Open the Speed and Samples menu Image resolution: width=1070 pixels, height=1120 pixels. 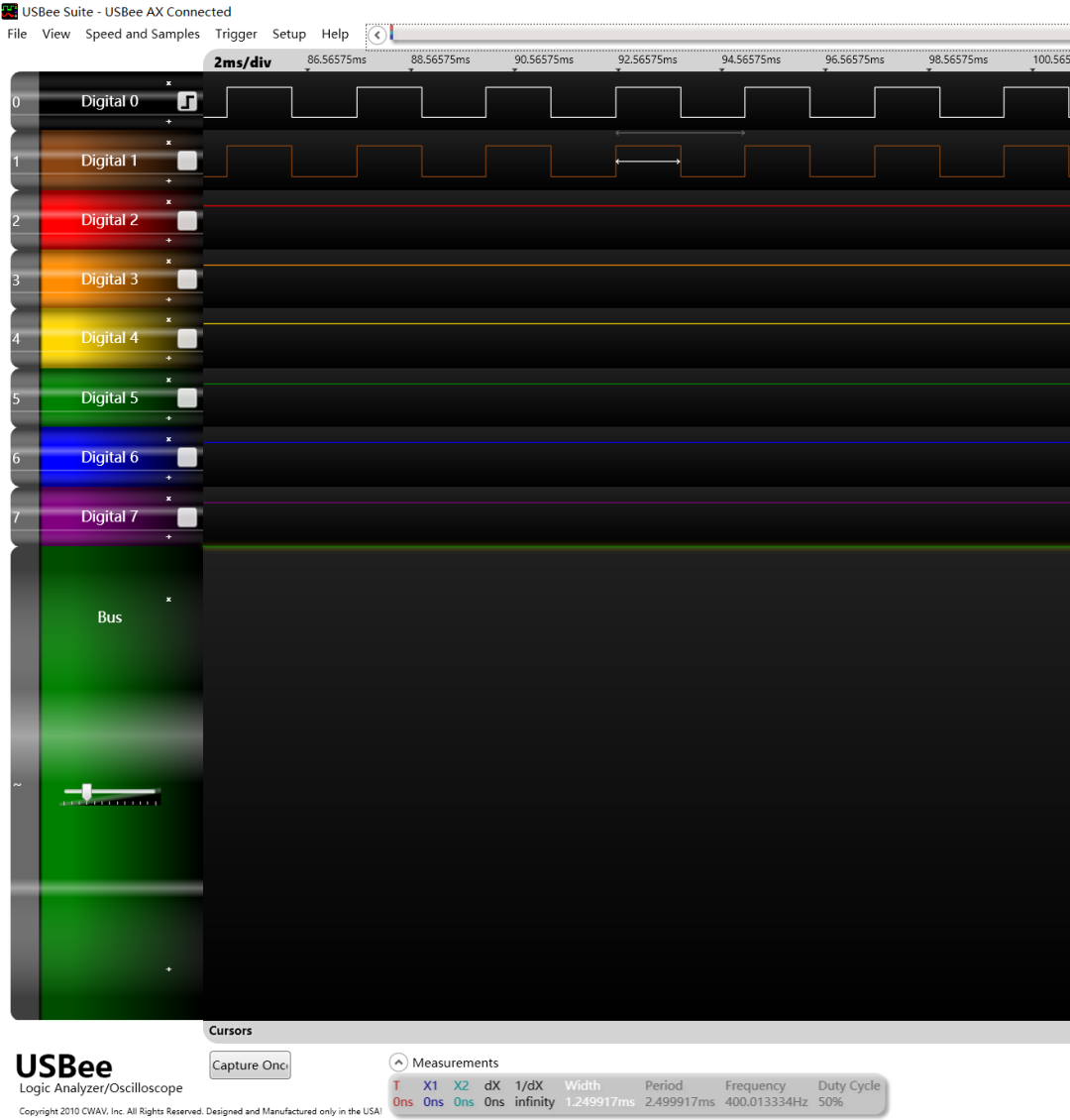point(142,34)
